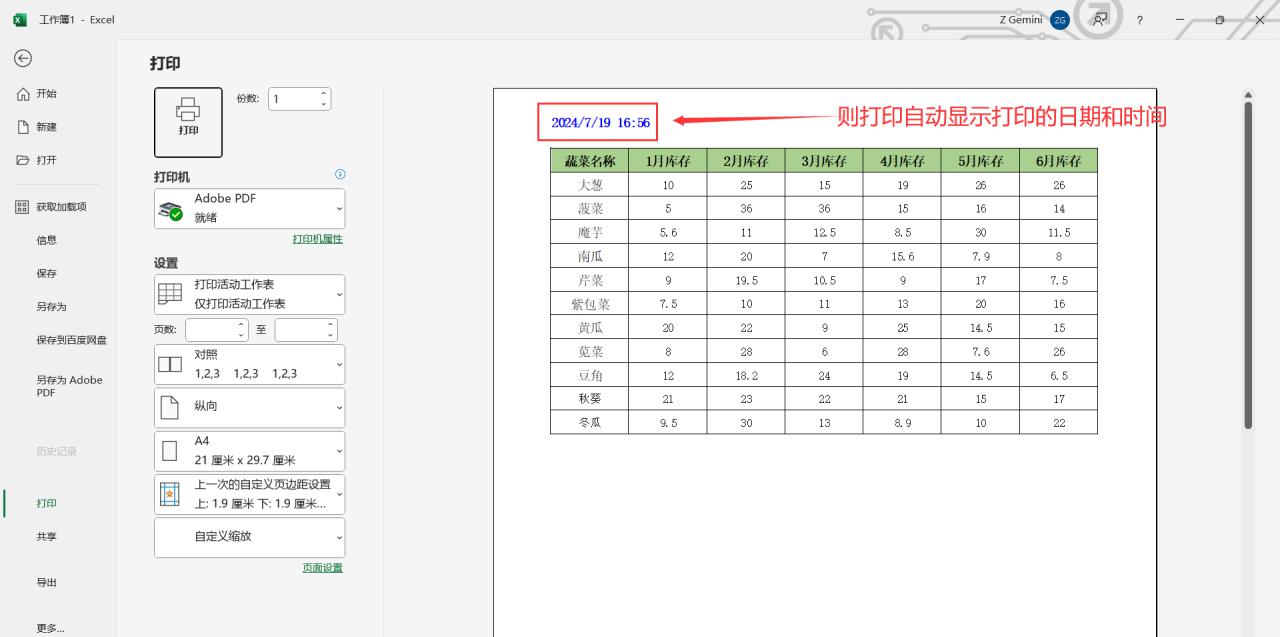
Task: Click the 大葱 row label
Action: [590, 185]
